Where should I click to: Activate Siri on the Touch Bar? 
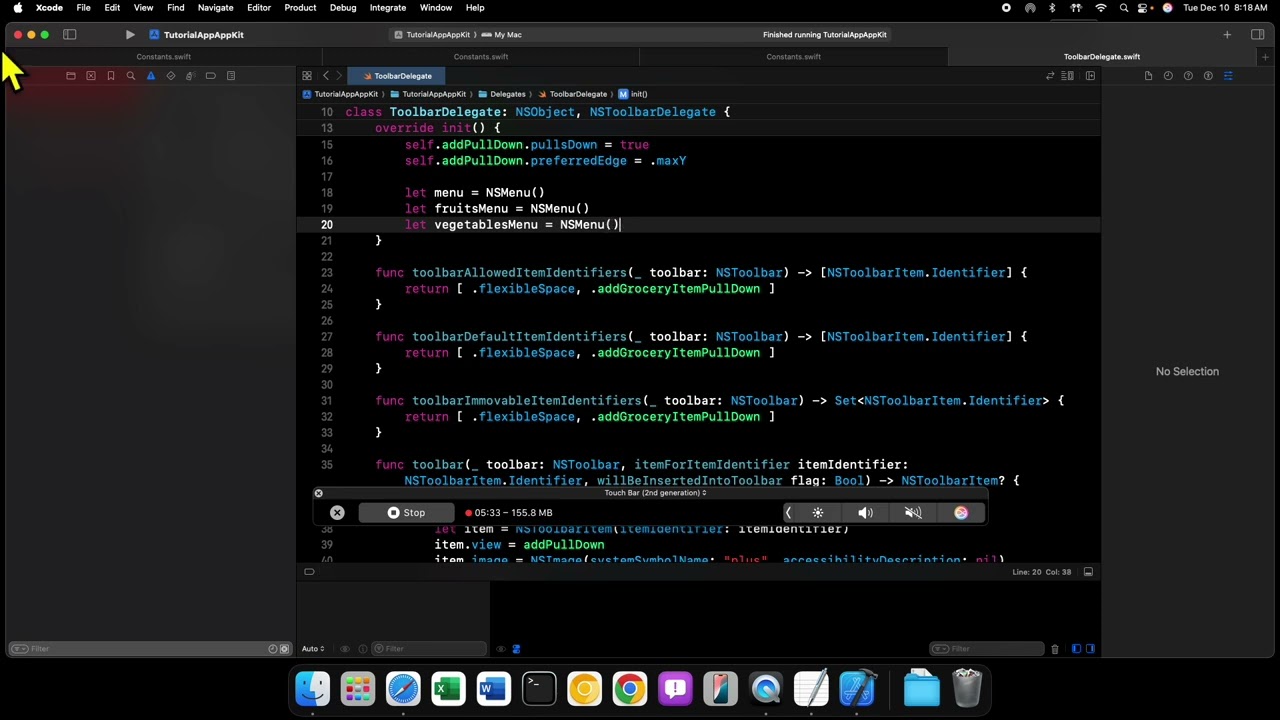point(961,513)
